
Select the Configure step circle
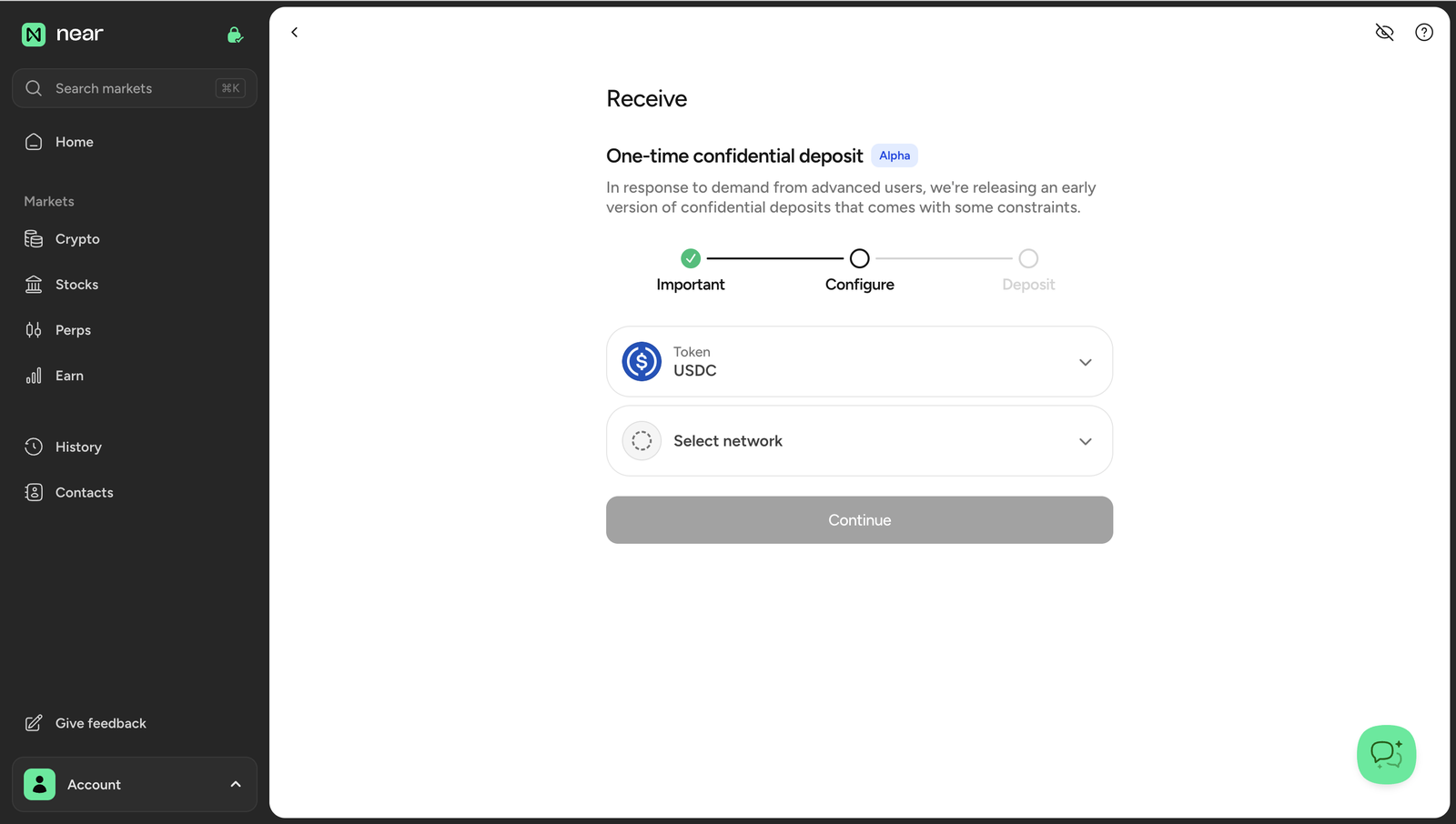coord(859,258)
